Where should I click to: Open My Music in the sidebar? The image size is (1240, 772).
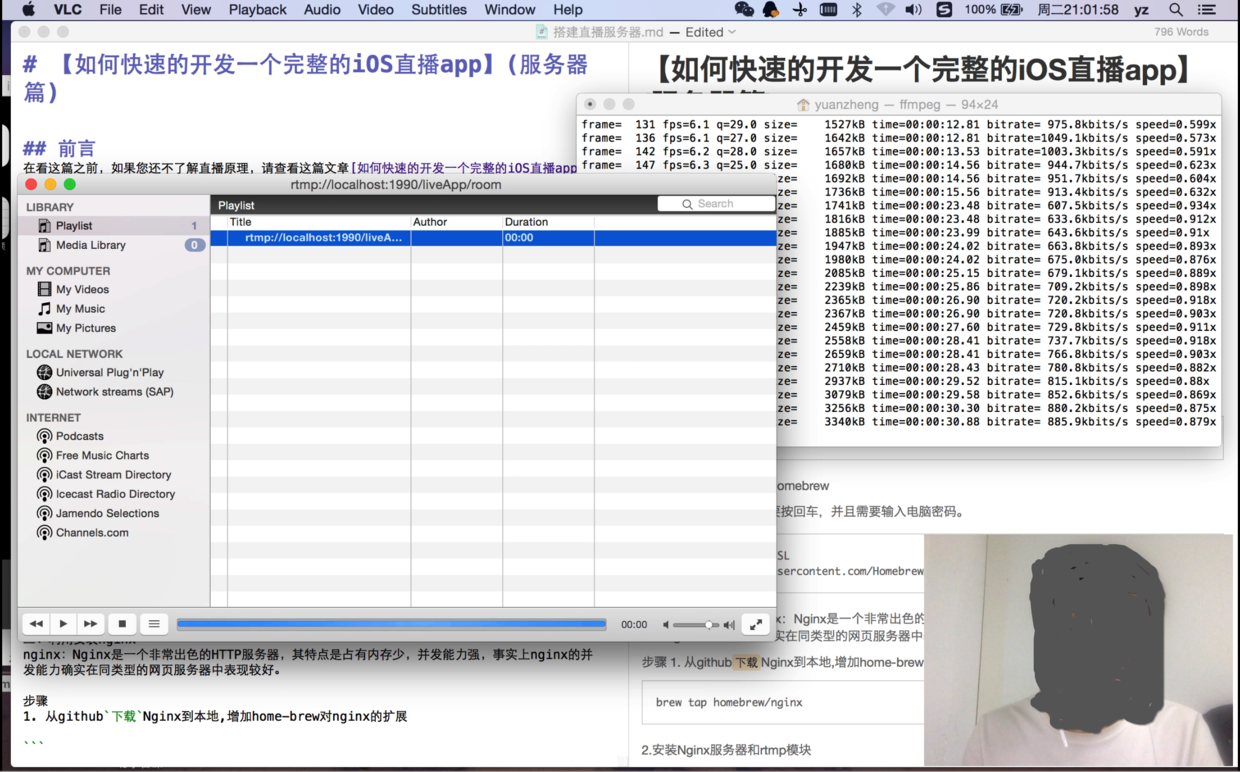[80, 309]
